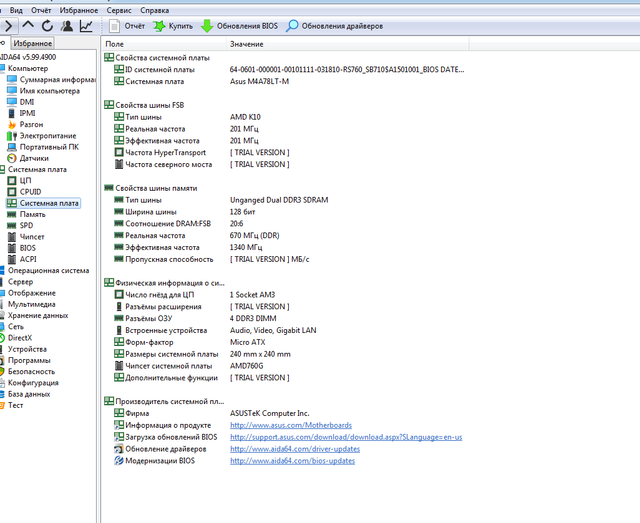Click the Чипсет chip icon
The image size is (640, 523).
coord(12,237)
